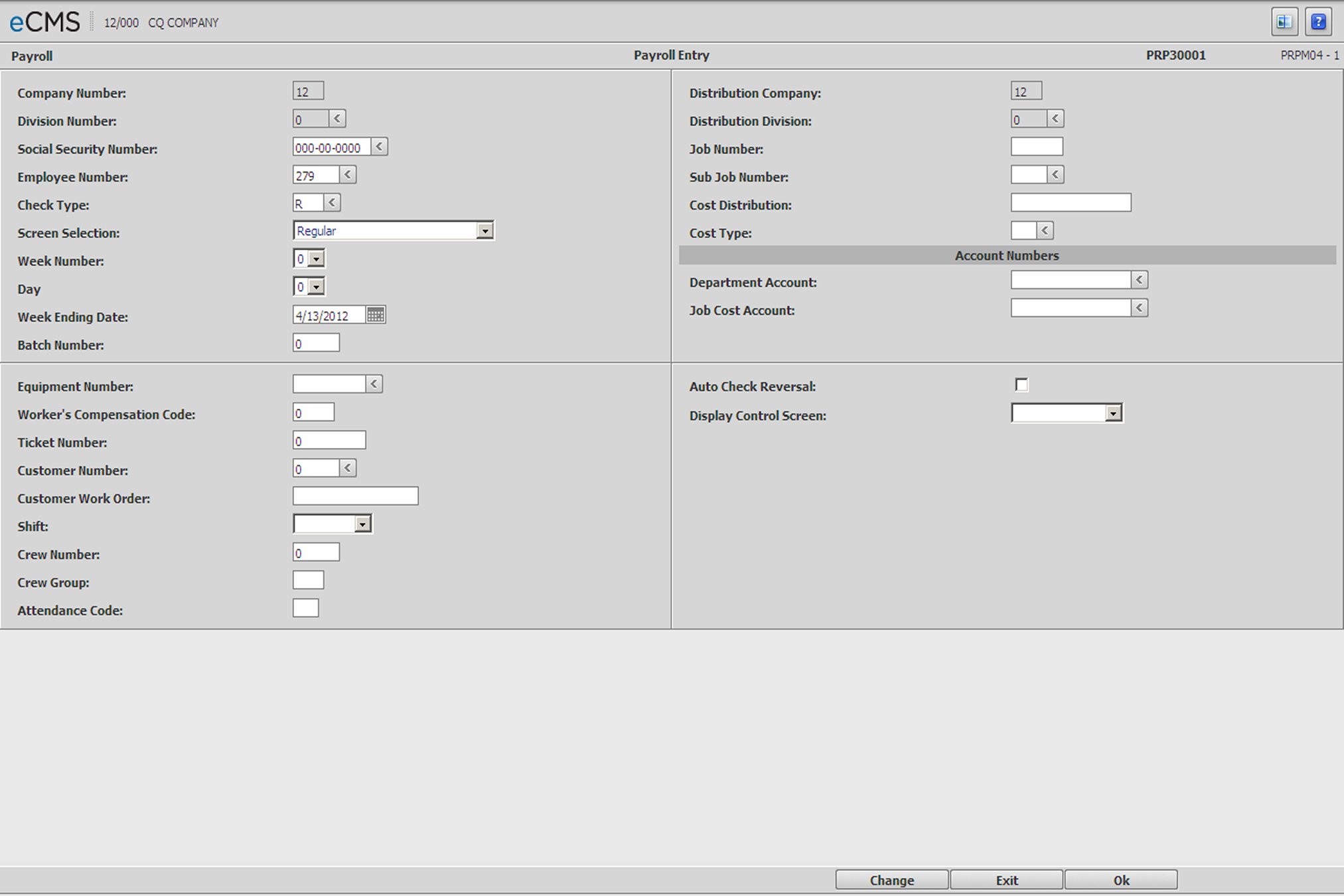Click the Crew Group input field
This screenshot has height=896, width=1344.
(308, 580)
